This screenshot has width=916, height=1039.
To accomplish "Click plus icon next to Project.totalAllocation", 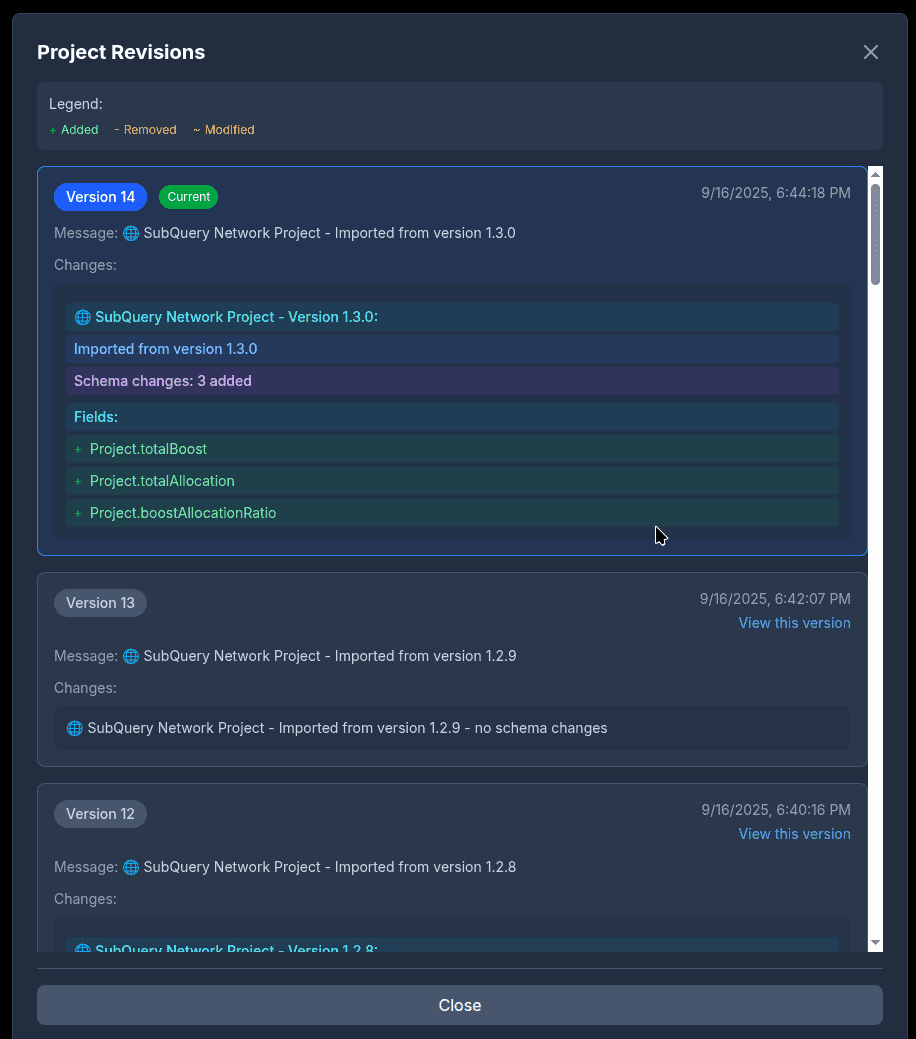I will pyautogui.click(x=78, y=482).
